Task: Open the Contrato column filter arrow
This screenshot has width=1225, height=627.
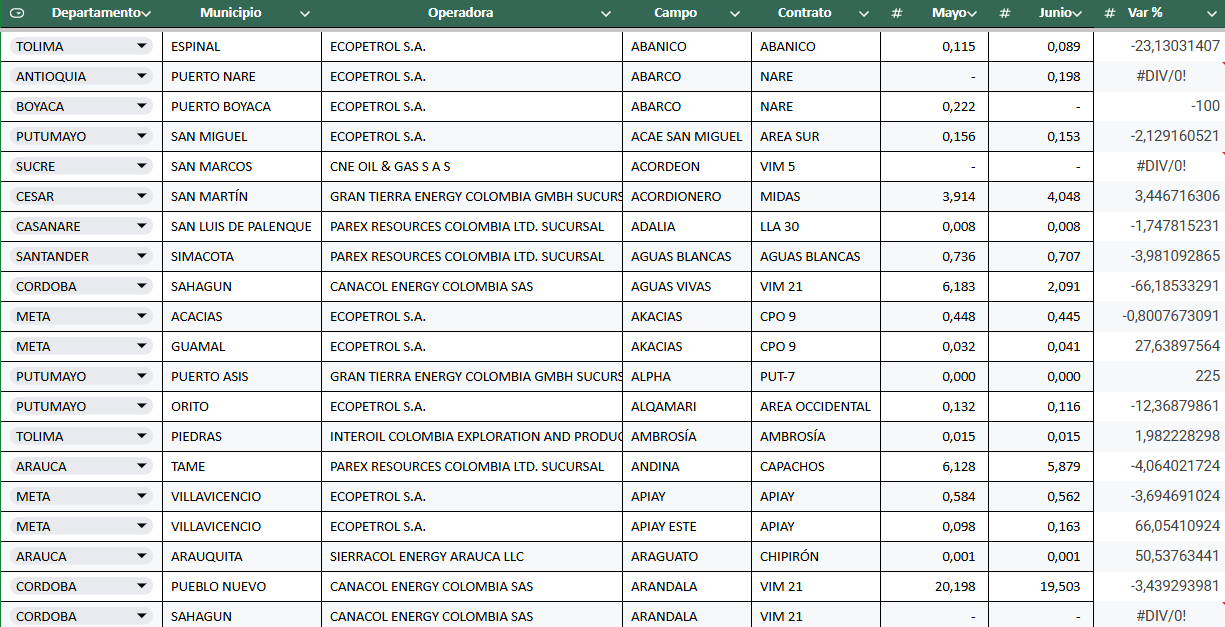Action: (x=865, y=14)
